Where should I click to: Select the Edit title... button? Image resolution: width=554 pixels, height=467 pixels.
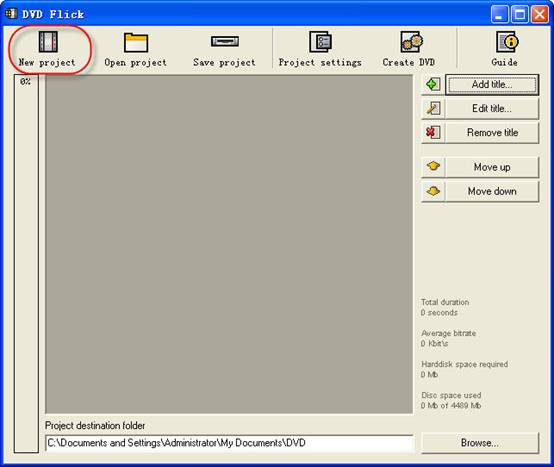click(492, 108)
